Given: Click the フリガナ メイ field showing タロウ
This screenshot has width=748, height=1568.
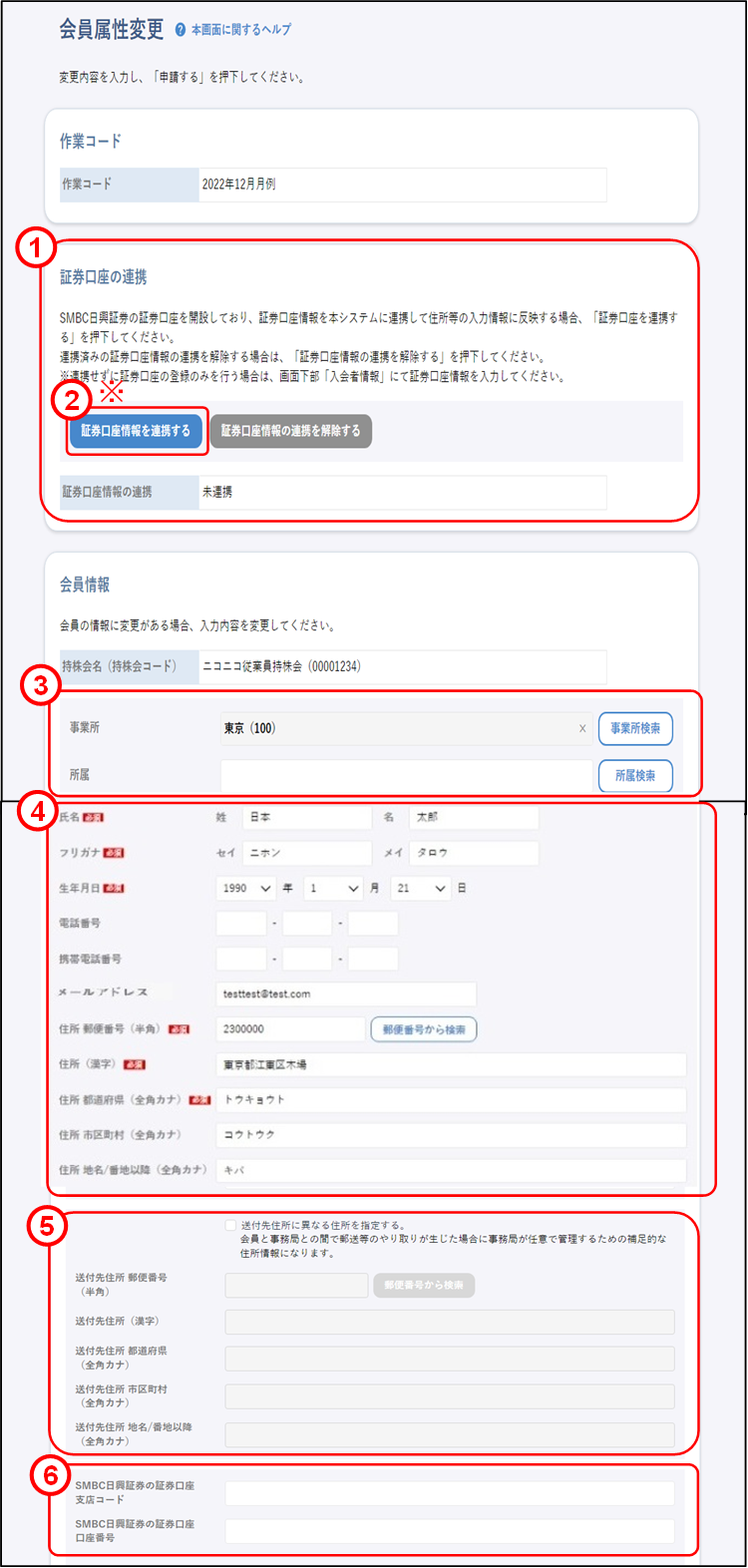Looking at the screenshot, I should (475, 853).
